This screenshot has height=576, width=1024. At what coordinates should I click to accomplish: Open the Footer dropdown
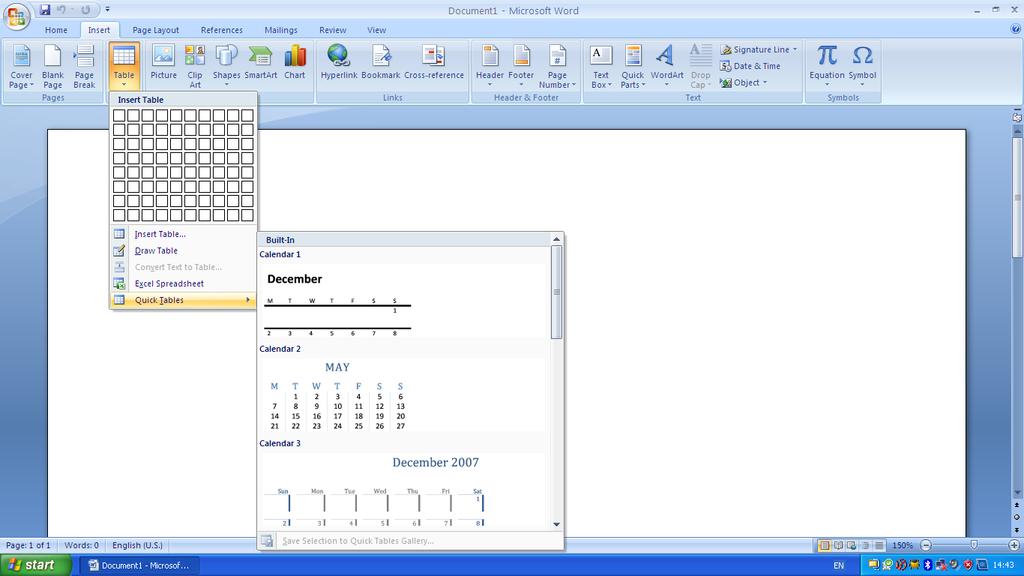[x=521, y=67]
